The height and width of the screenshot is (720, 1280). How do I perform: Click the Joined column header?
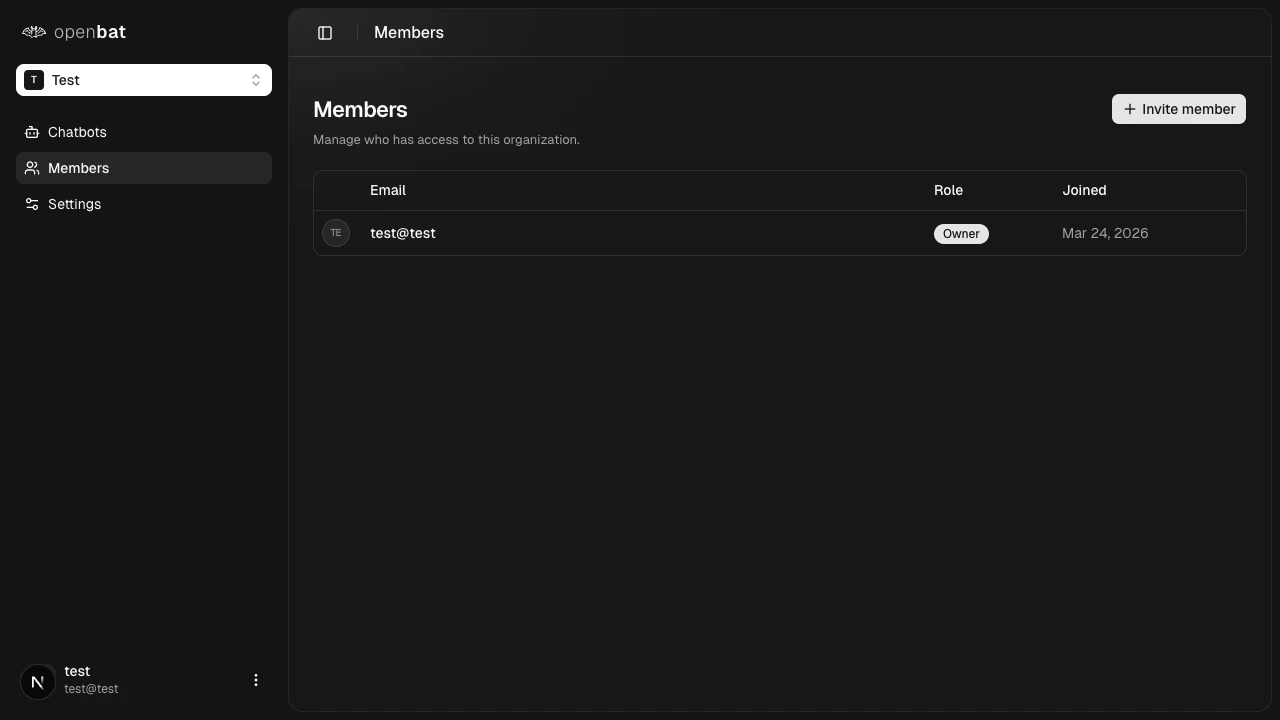coord(1084,190)
